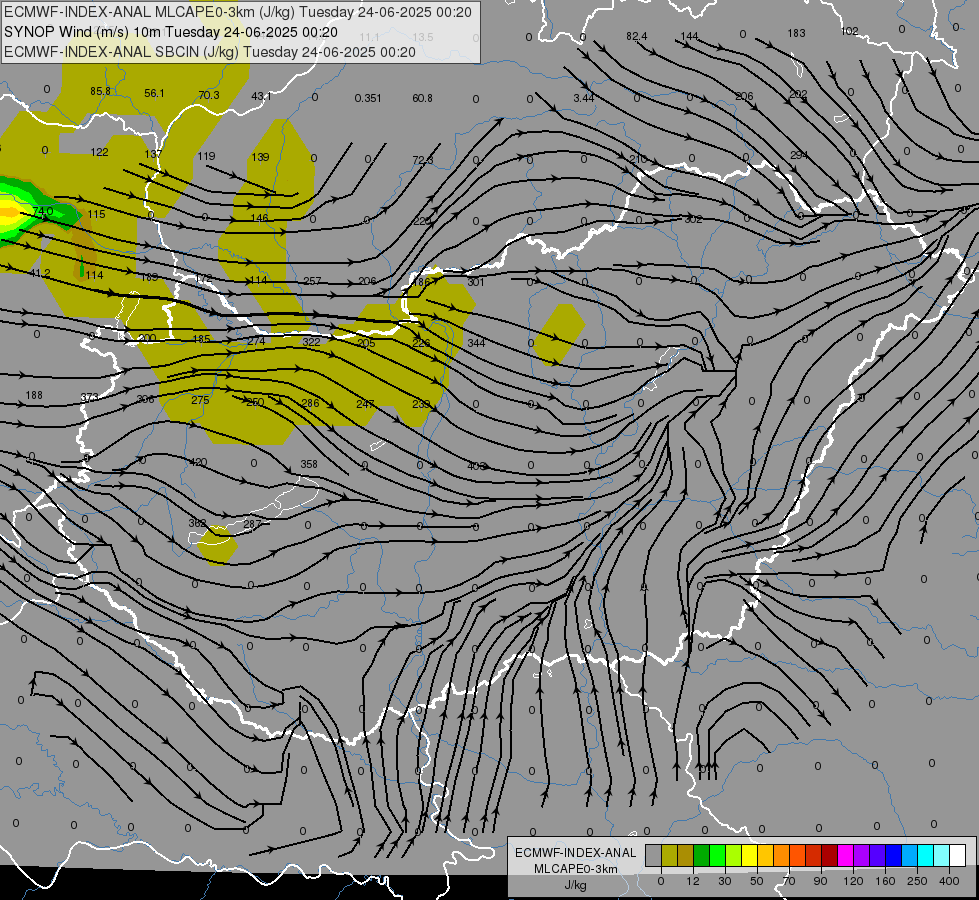The image size is (979, 900).
Task: Click the legend unit 'J/kg'
Action: [575, 884]
